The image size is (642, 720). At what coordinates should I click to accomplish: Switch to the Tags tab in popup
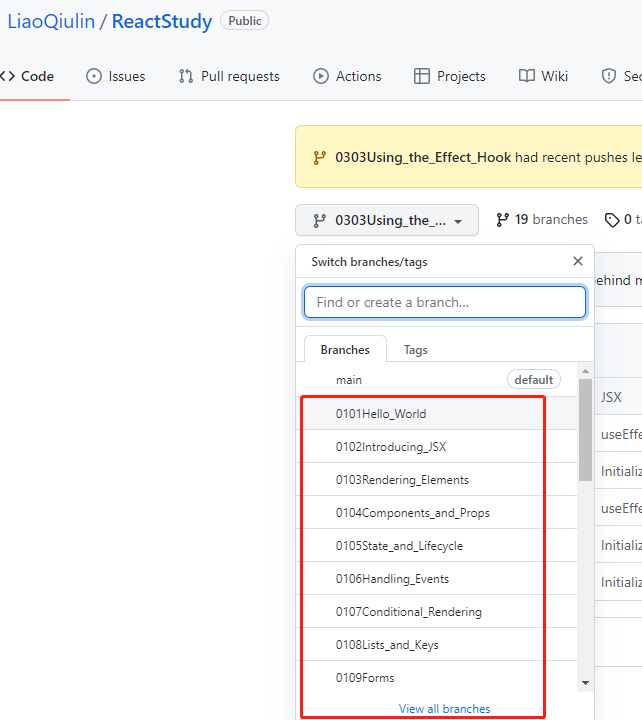coord(415,350)
